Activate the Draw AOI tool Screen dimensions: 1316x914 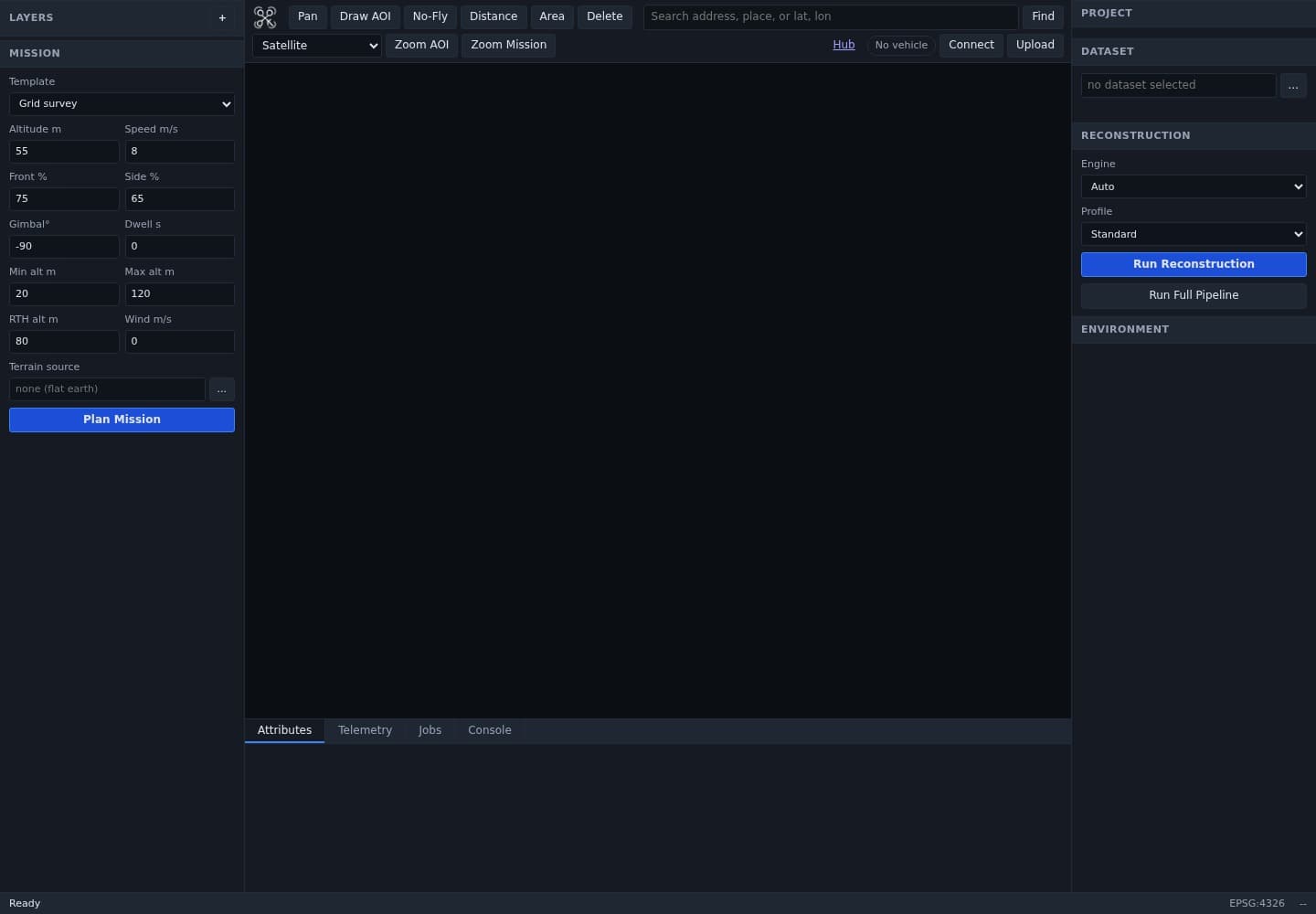366,16
